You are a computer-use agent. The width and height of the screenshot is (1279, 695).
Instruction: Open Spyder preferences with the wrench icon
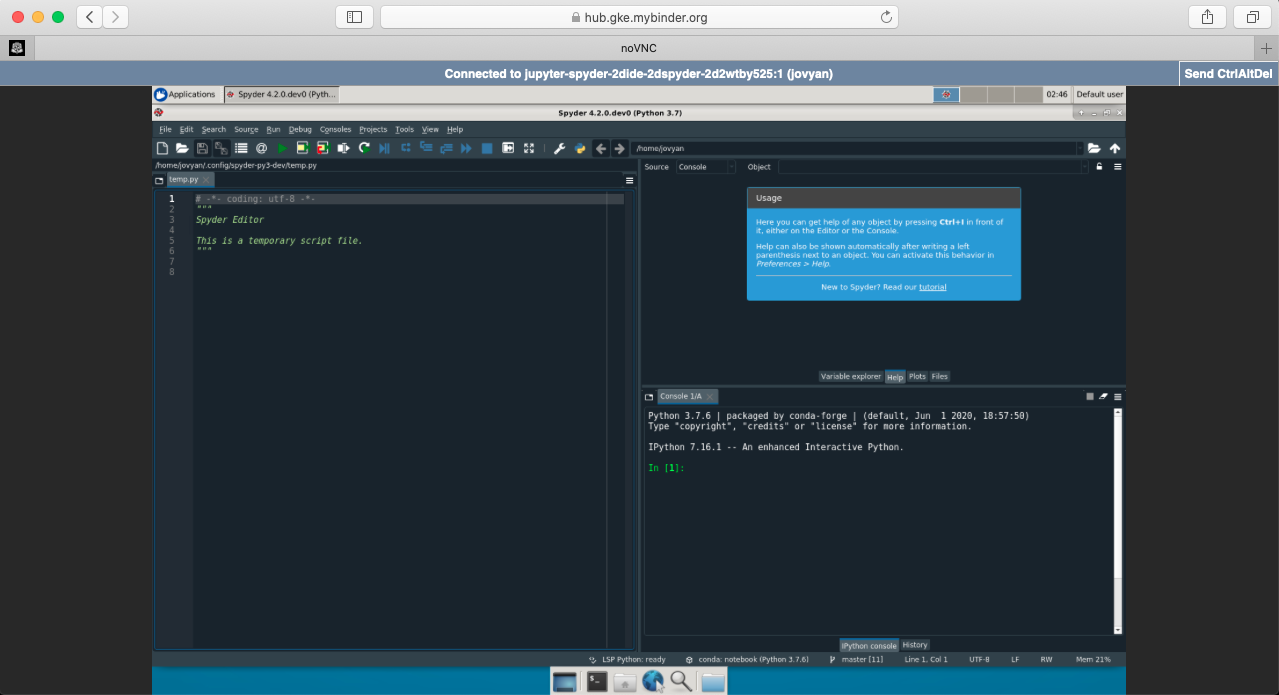(x=558, y=148)
